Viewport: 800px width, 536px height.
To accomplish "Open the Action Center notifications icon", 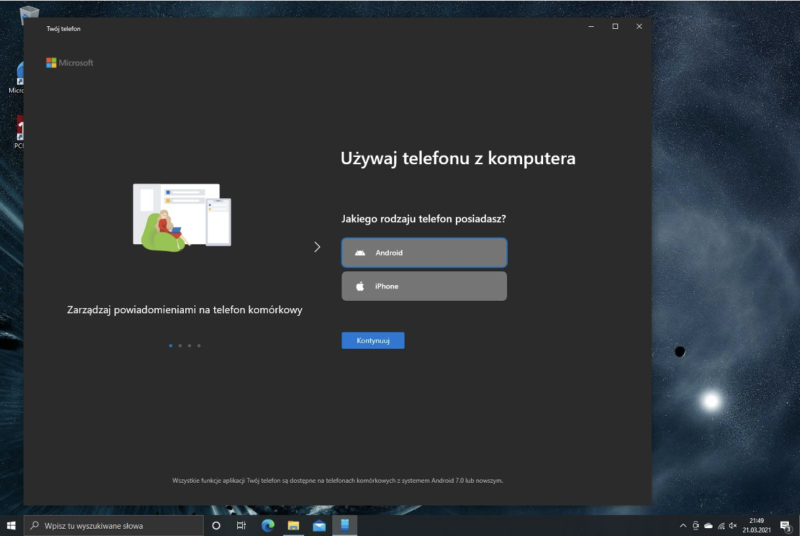I will click(784, 525).
